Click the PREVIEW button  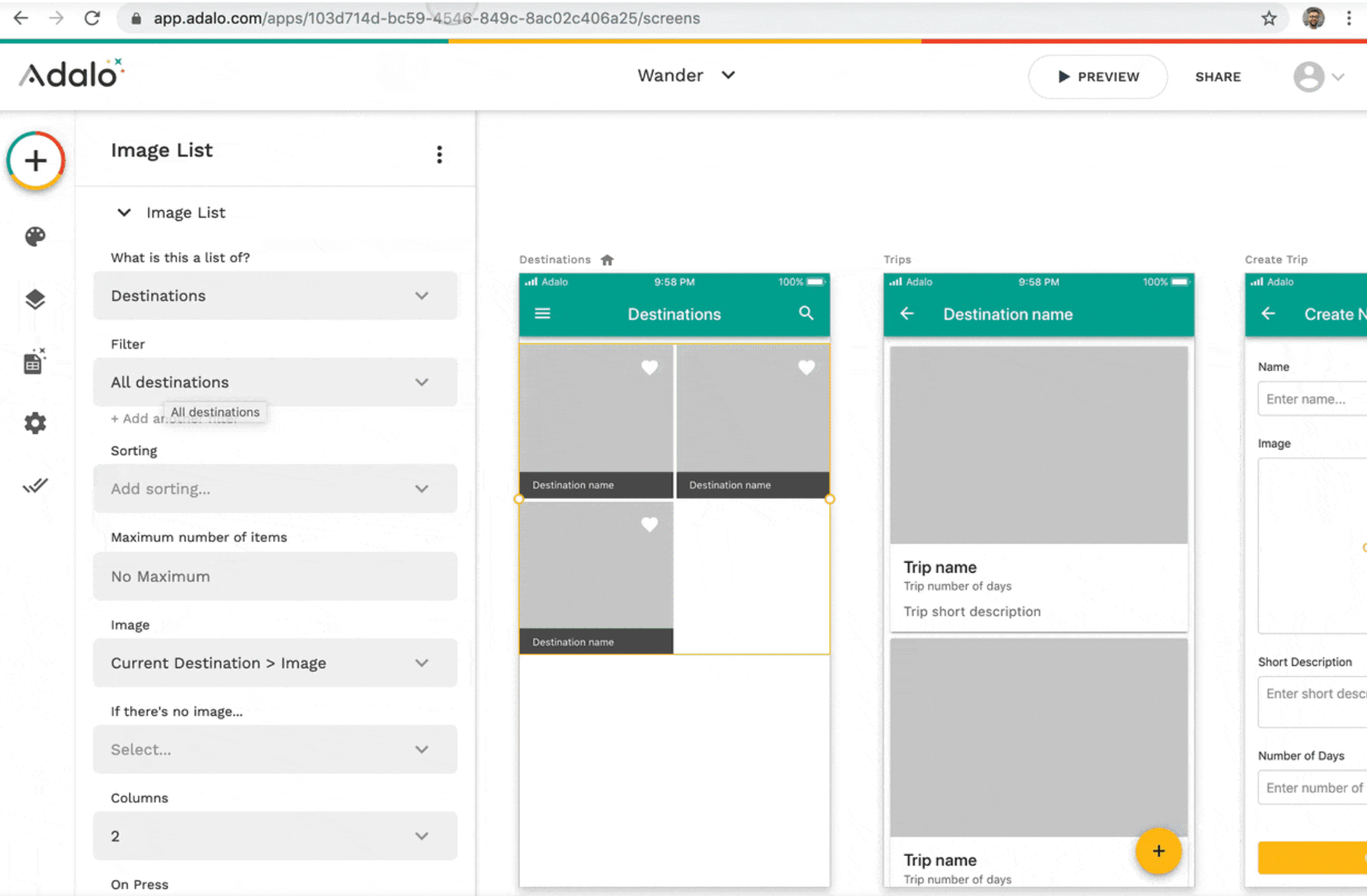point(1098,76)
